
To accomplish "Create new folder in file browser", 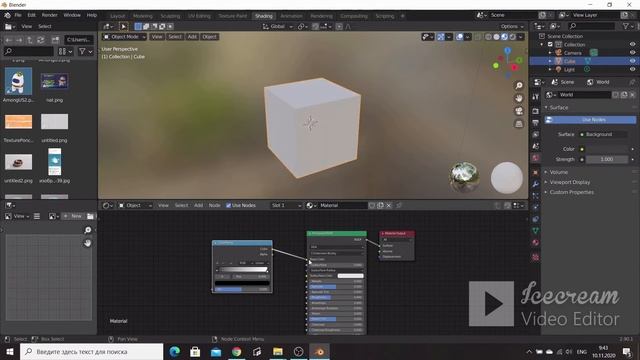I will (x=55, y=40).
